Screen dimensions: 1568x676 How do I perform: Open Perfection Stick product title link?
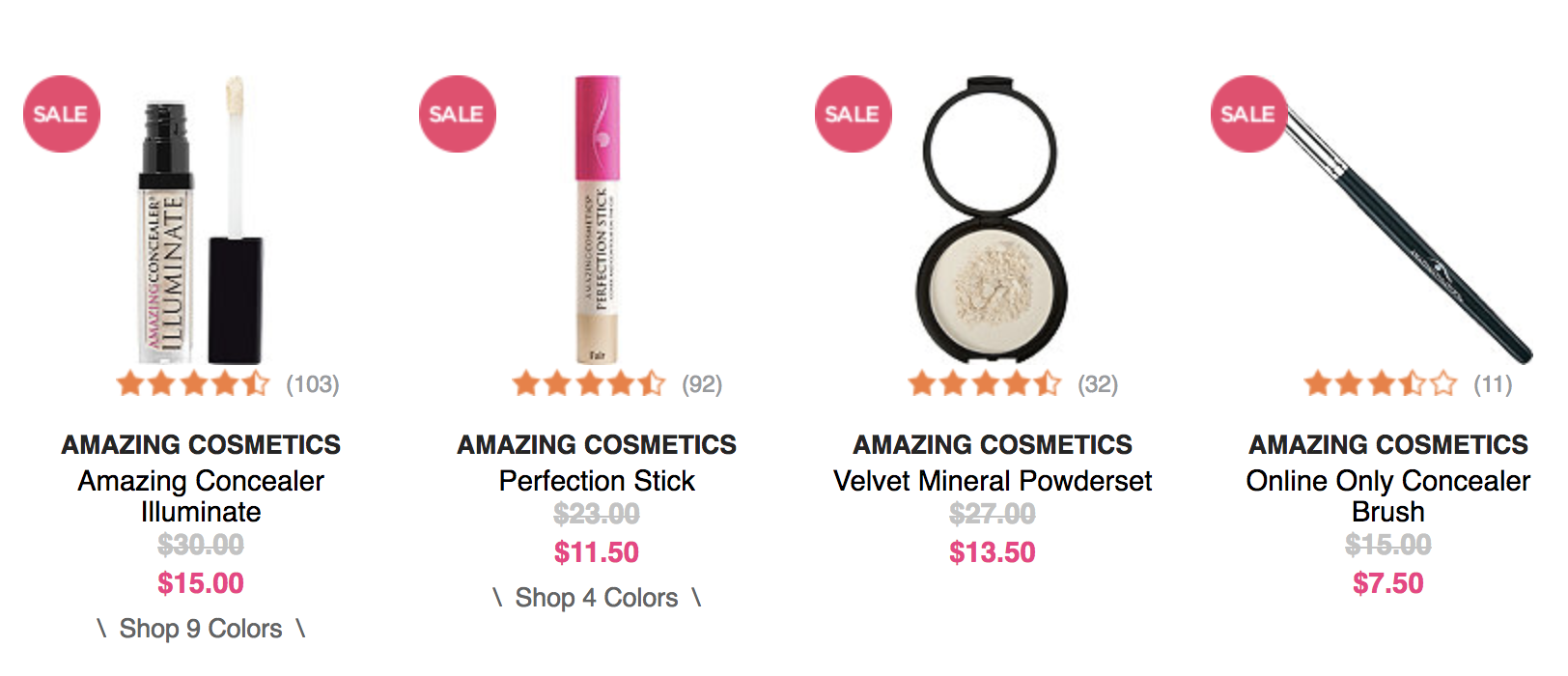[597, 481]
